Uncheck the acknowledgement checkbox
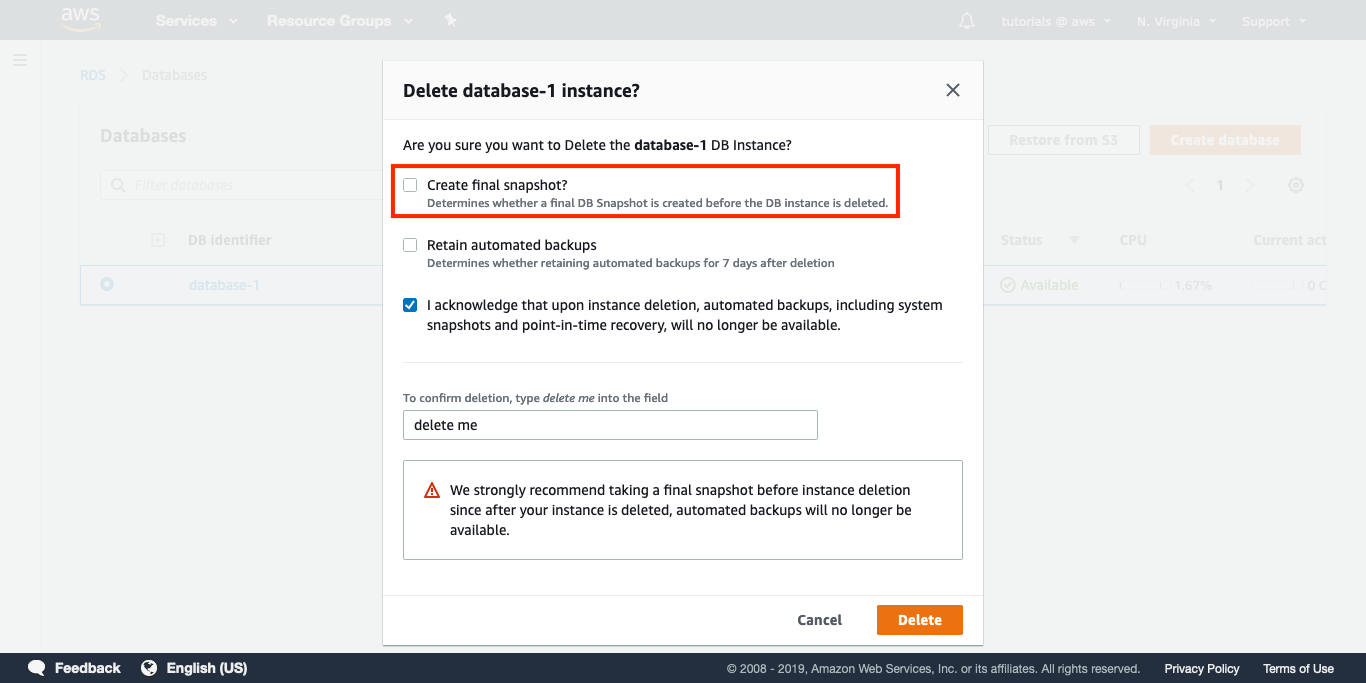The width and height of the screenshot is (1366, 683). tap(410, 305)
